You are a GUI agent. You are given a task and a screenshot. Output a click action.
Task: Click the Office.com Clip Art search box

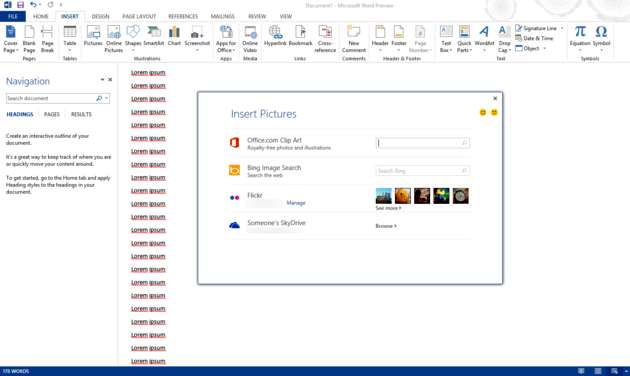(x=423, y=143)
